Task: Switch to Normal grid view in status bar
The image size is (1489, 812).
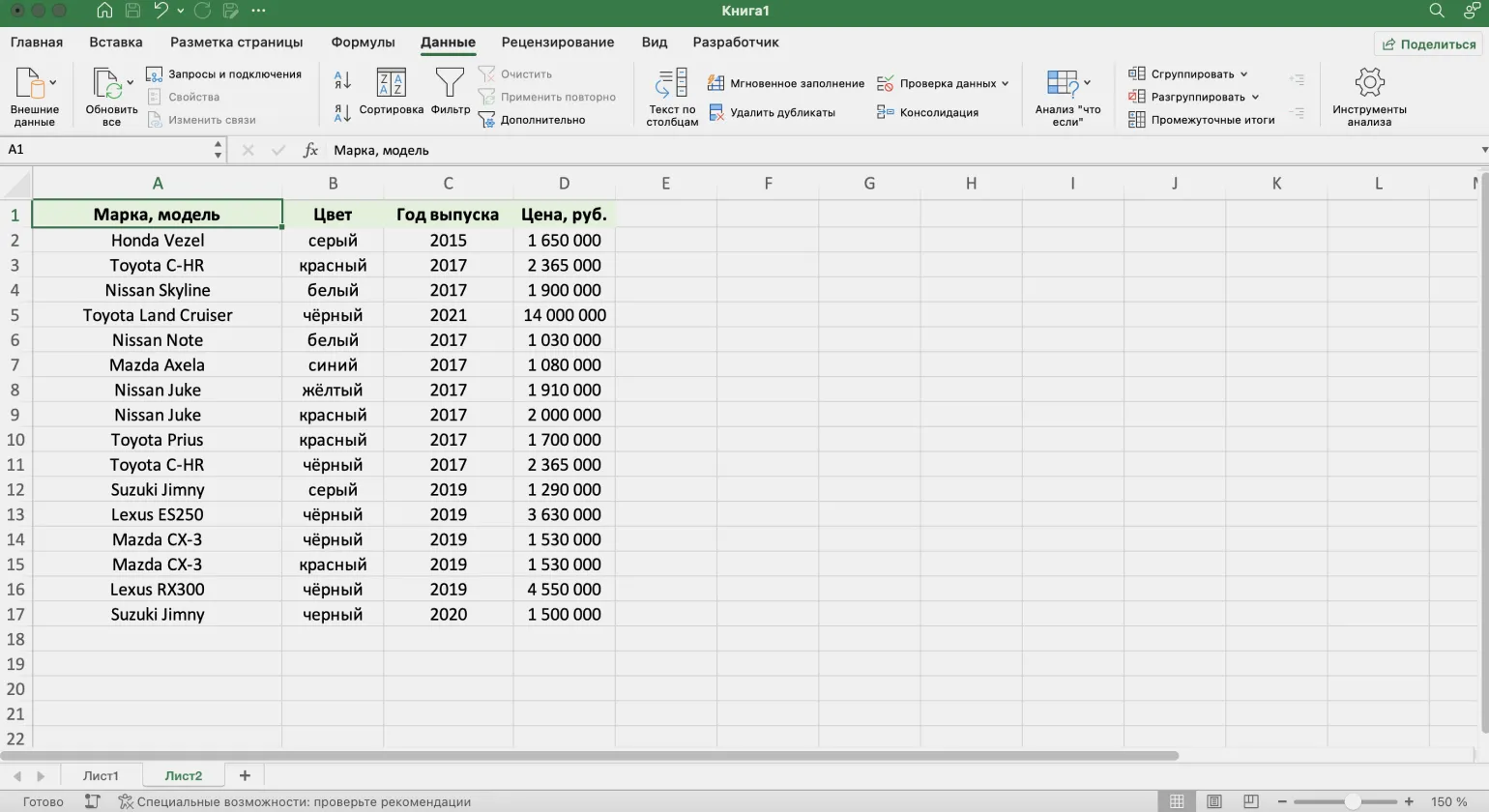Action: [x=1177, y=801]
